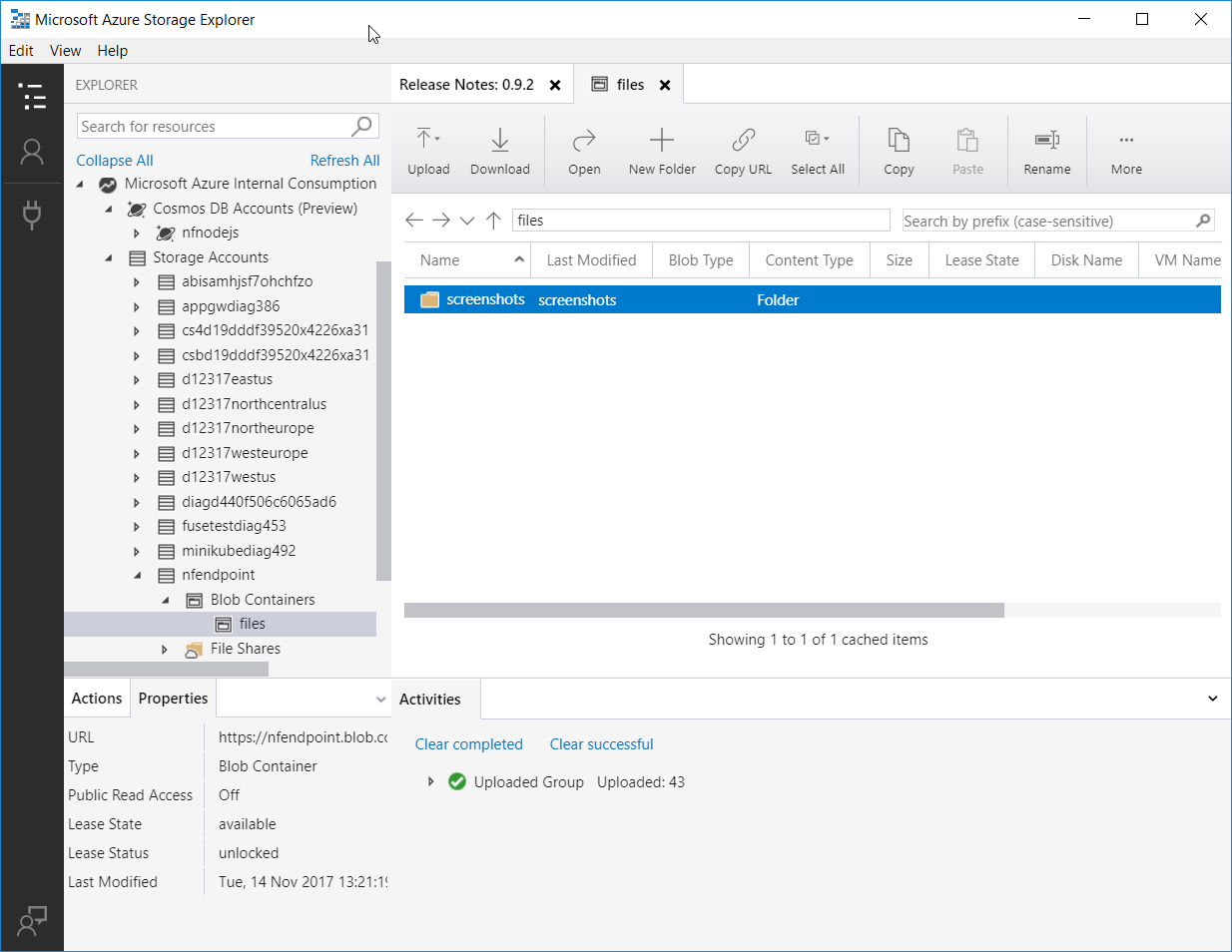Collapse the Activities panel chevron
1232x952 pixels.
coord(1212,699)
